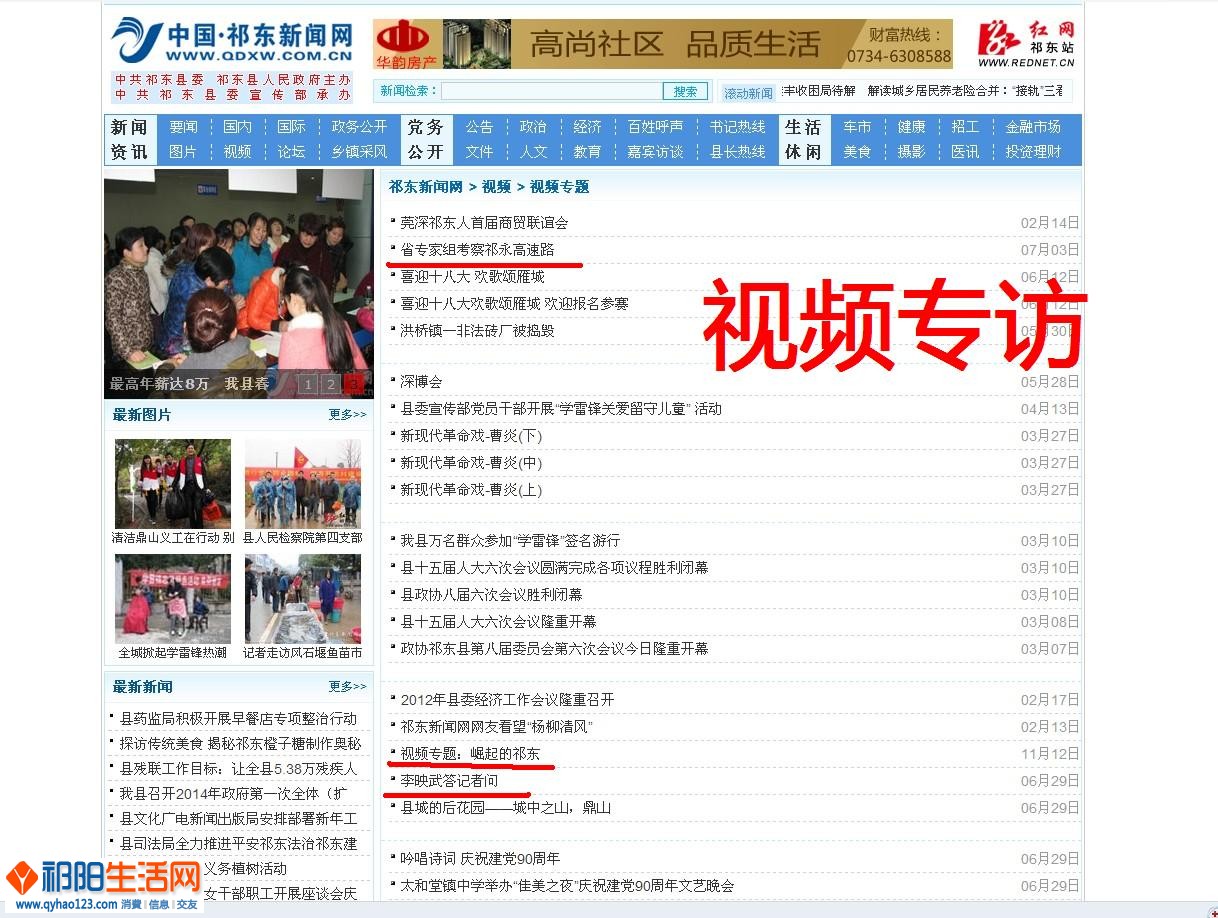Open 吟唱诗词 庆祝建党90周年 link
The image size is (1218, 918).
pyautogui.click(x=480, y=859)
